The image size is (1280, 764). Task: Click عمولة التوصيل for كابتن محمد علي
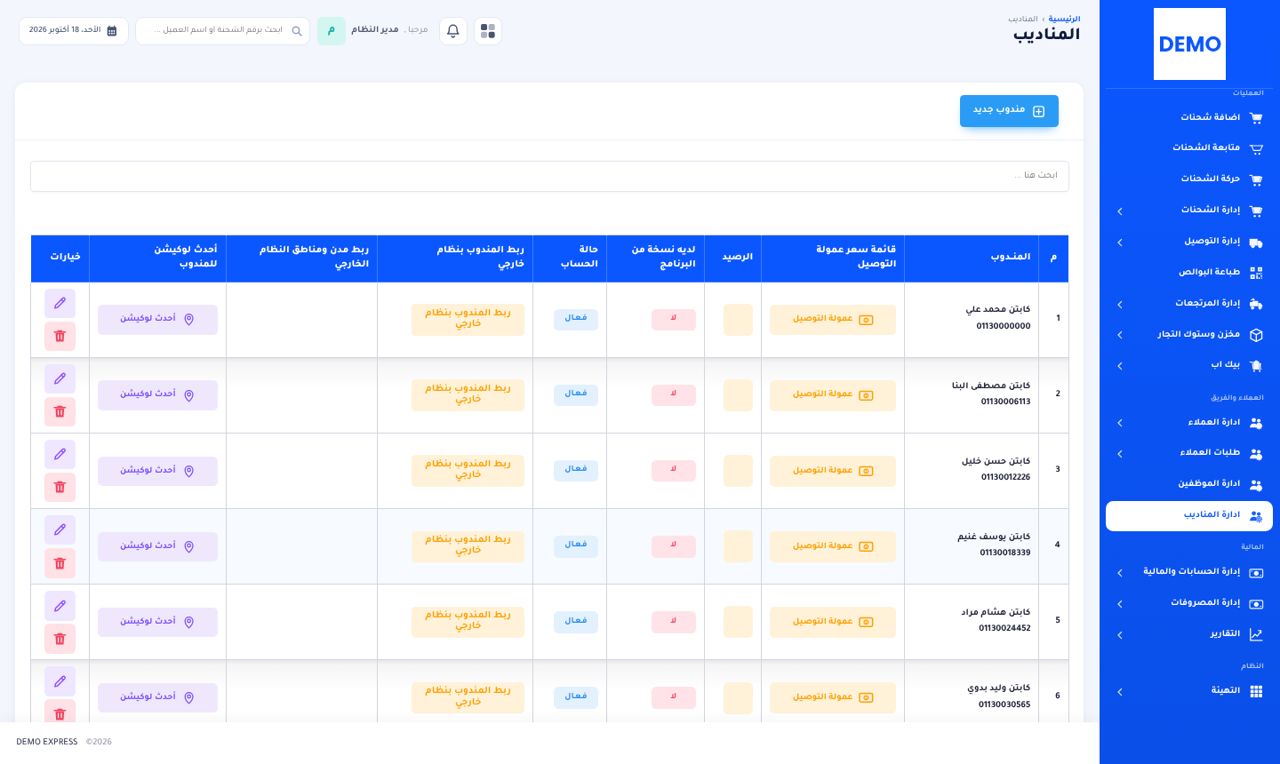833,319
